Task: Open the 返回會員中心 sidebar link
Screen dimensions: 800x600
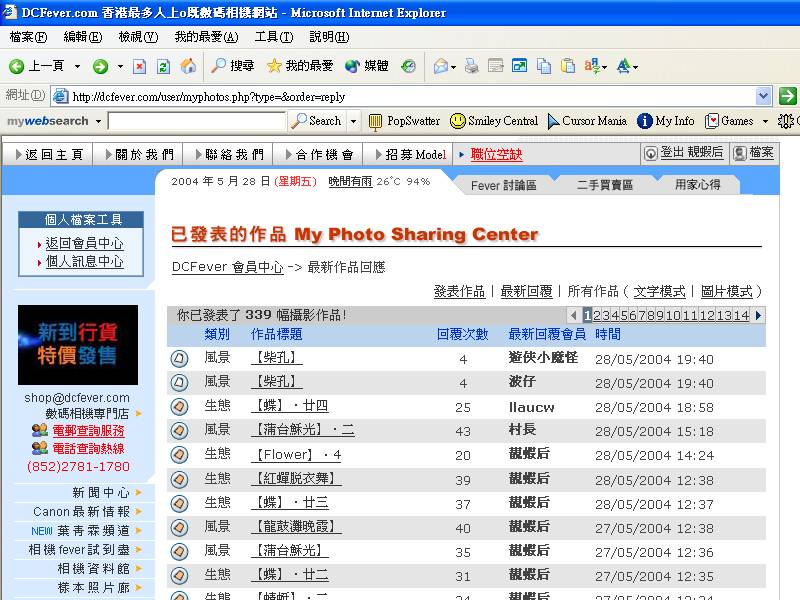Action: click(x=84, y=243)
